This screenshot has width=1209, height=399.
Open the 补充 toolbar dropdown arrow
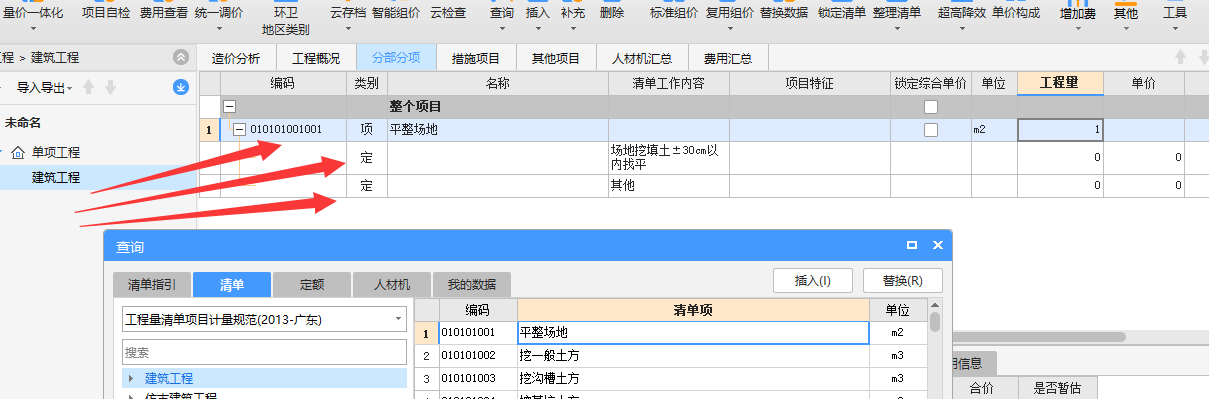point(572,29)
